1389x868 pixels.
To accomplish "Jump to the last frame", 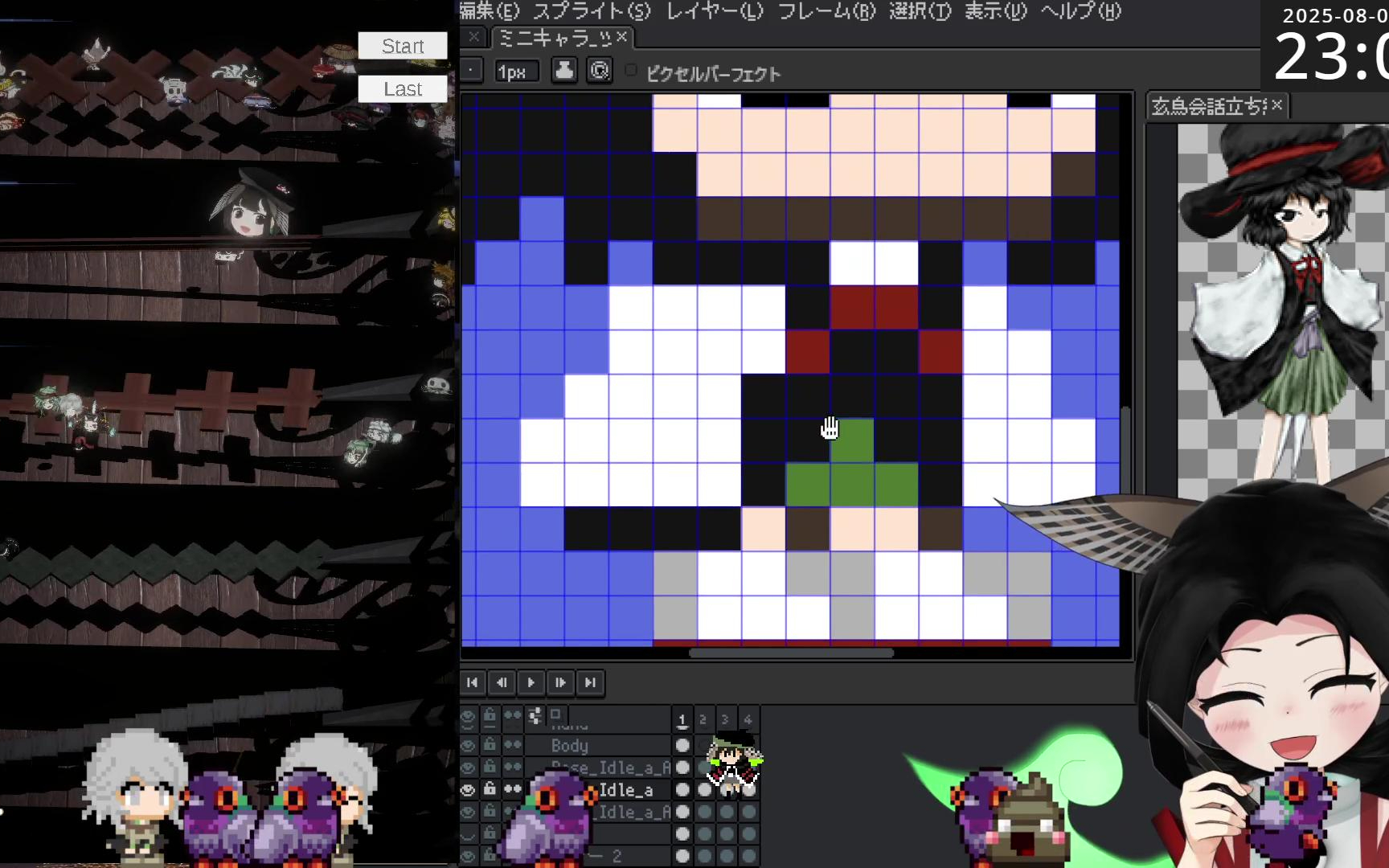I will click(x=590, y=682).
